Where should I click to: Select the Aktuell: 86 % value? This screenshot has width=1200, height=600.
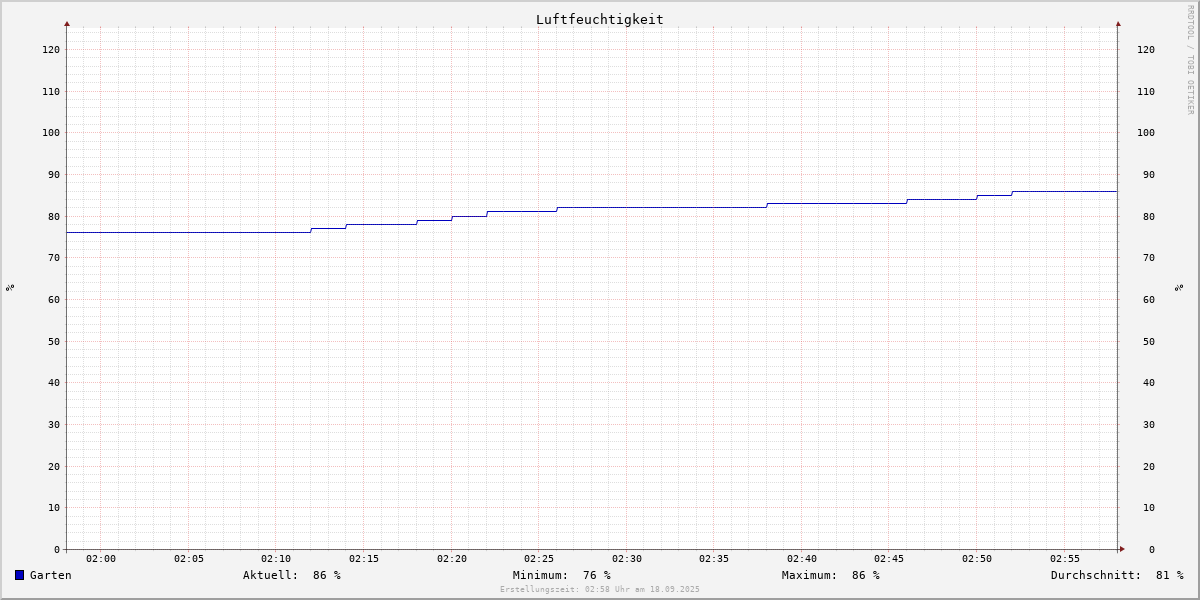coord(292,575)
